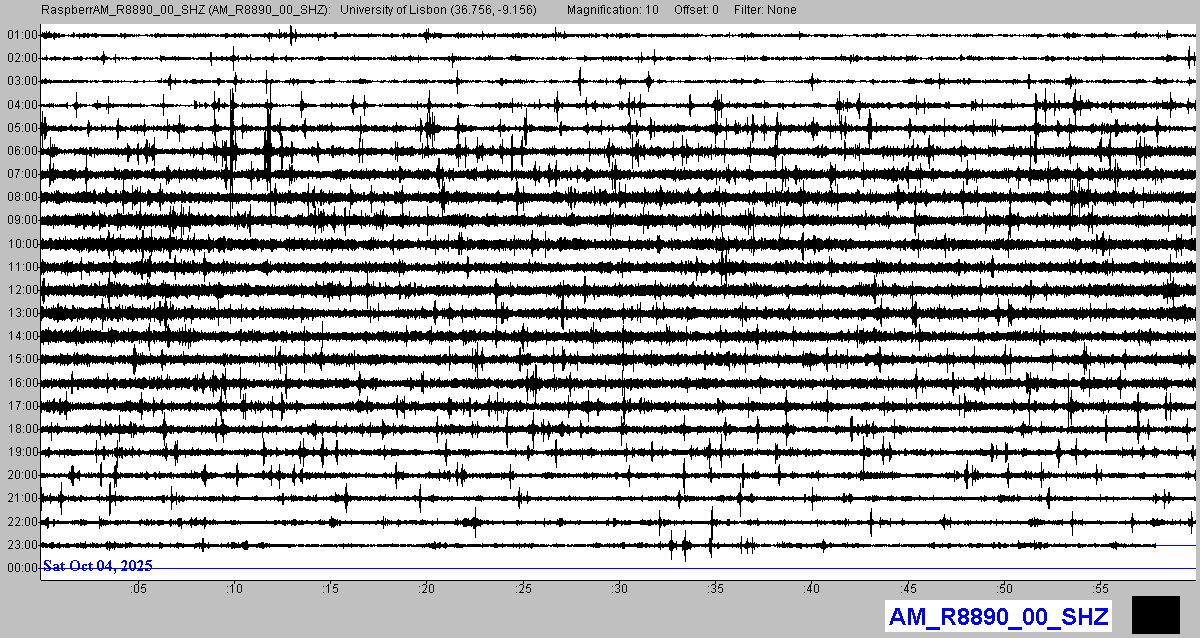This screenshot has width=1200, height=638.
Task: Select the 13:00 hour row label
Action: 21,313
